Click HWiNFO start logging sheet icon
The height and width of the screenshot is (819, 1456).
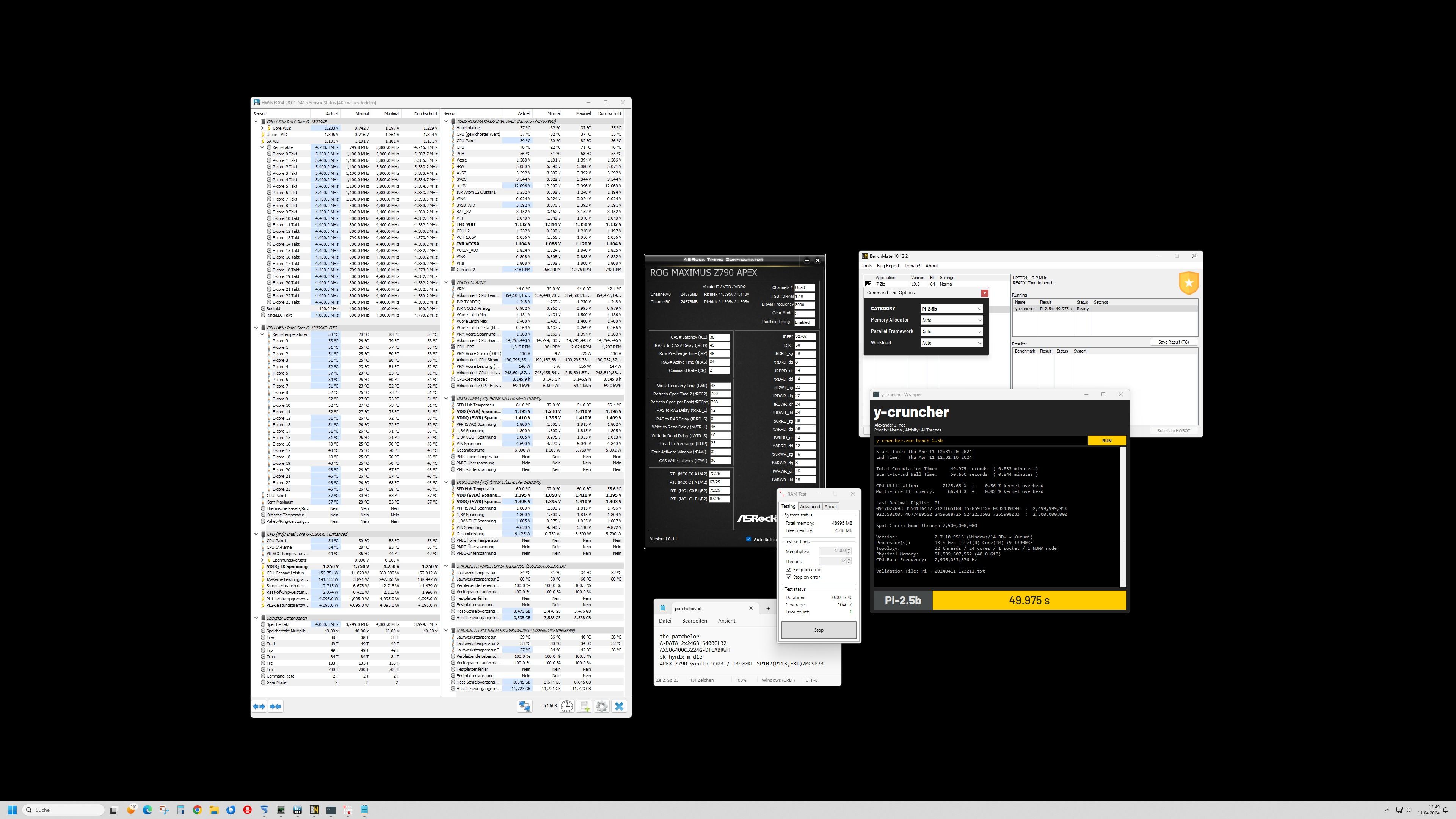coord(584,706)
